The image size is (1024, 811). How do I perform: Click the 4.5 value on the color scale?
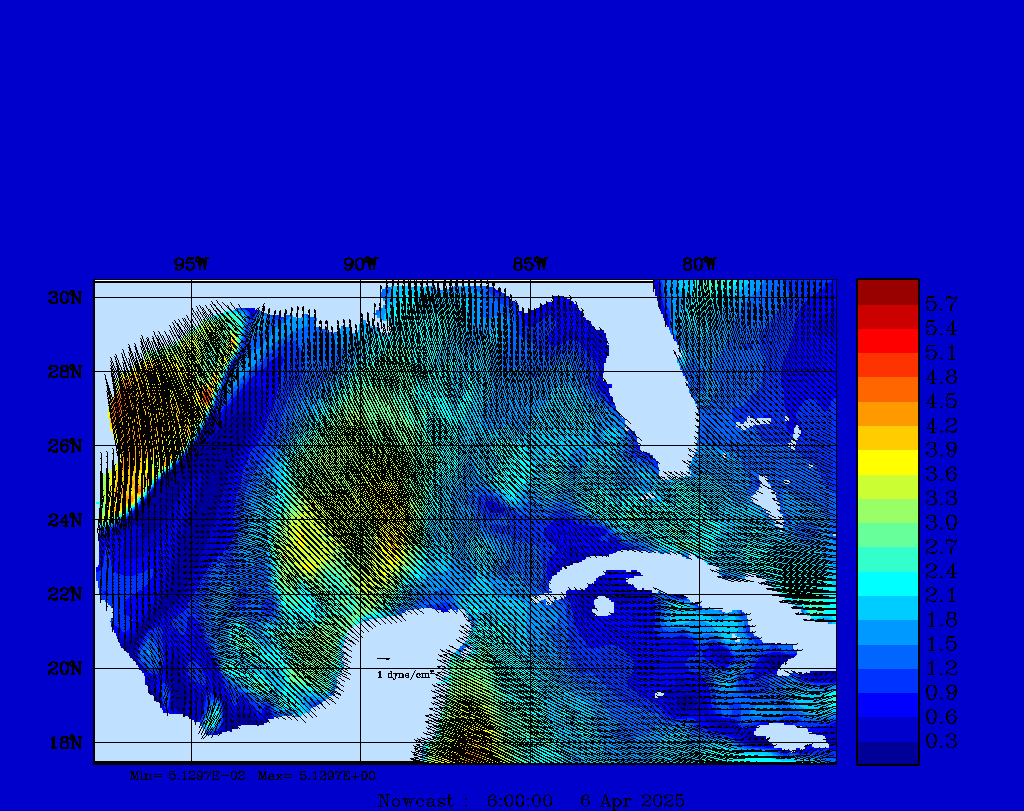(x=941, y=401)
